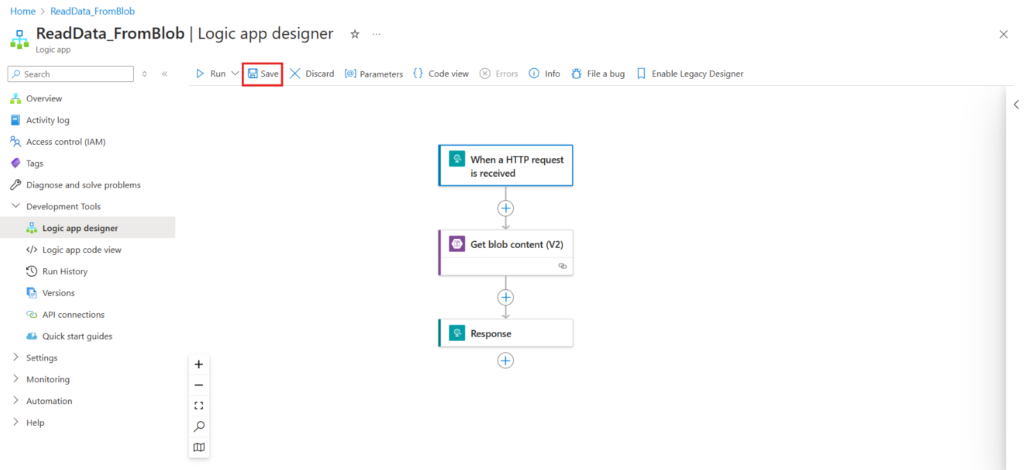Add a step after Get blob content
Viewport: 1024px width, 470px height.
(505, 297)
